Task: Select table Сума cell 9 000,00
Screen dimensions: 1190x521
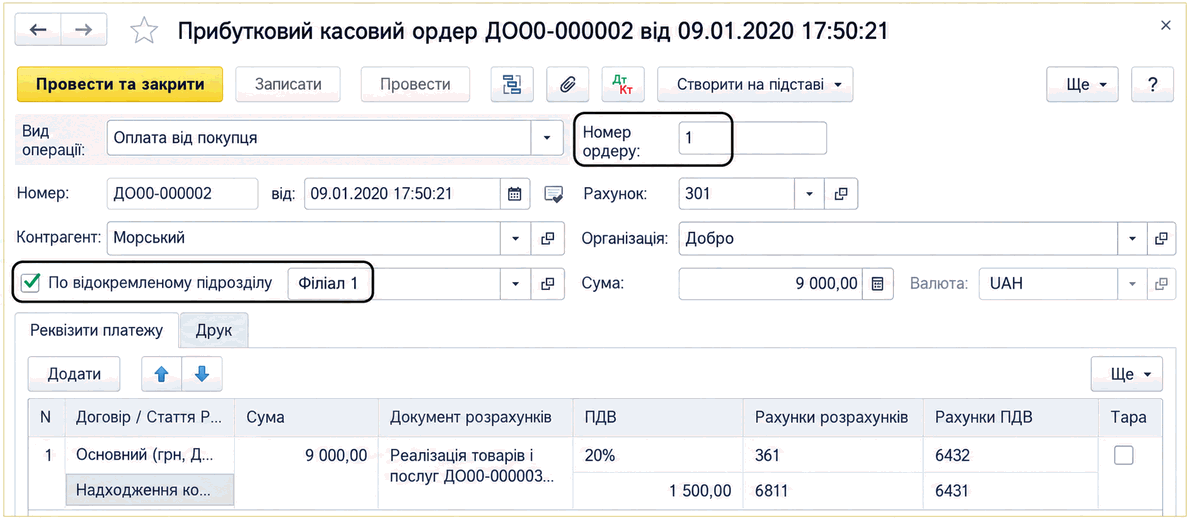Action: (307, 472)
